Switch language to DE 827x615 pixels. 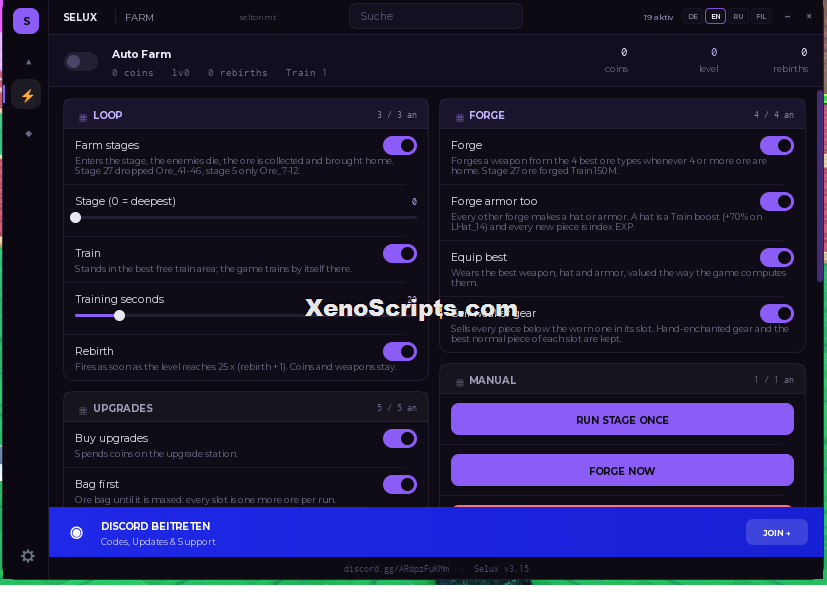[693, 16]
